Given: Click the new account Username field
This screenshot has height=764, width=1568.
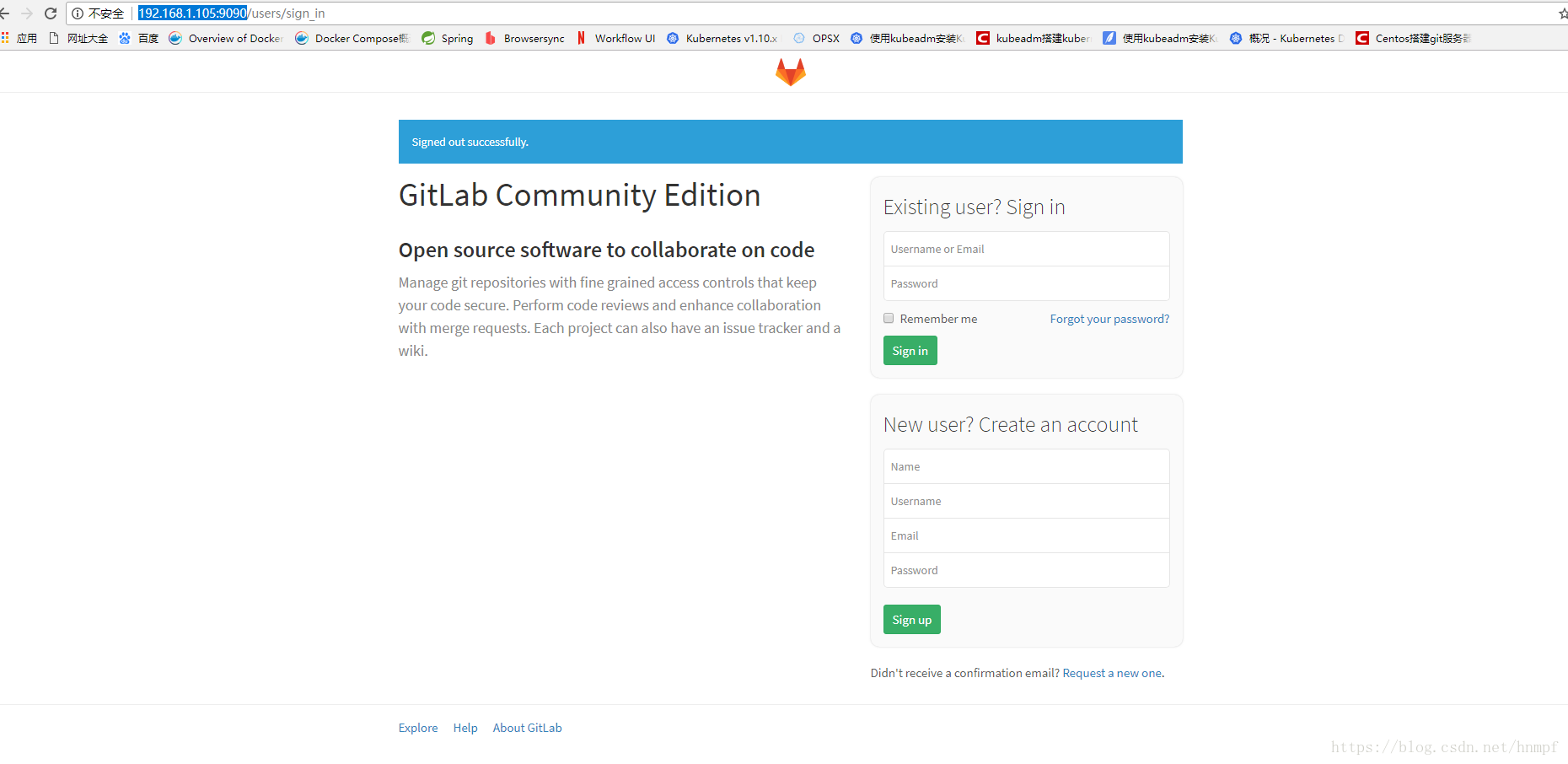Looking at the screenshot, I should click(1026, 501).
